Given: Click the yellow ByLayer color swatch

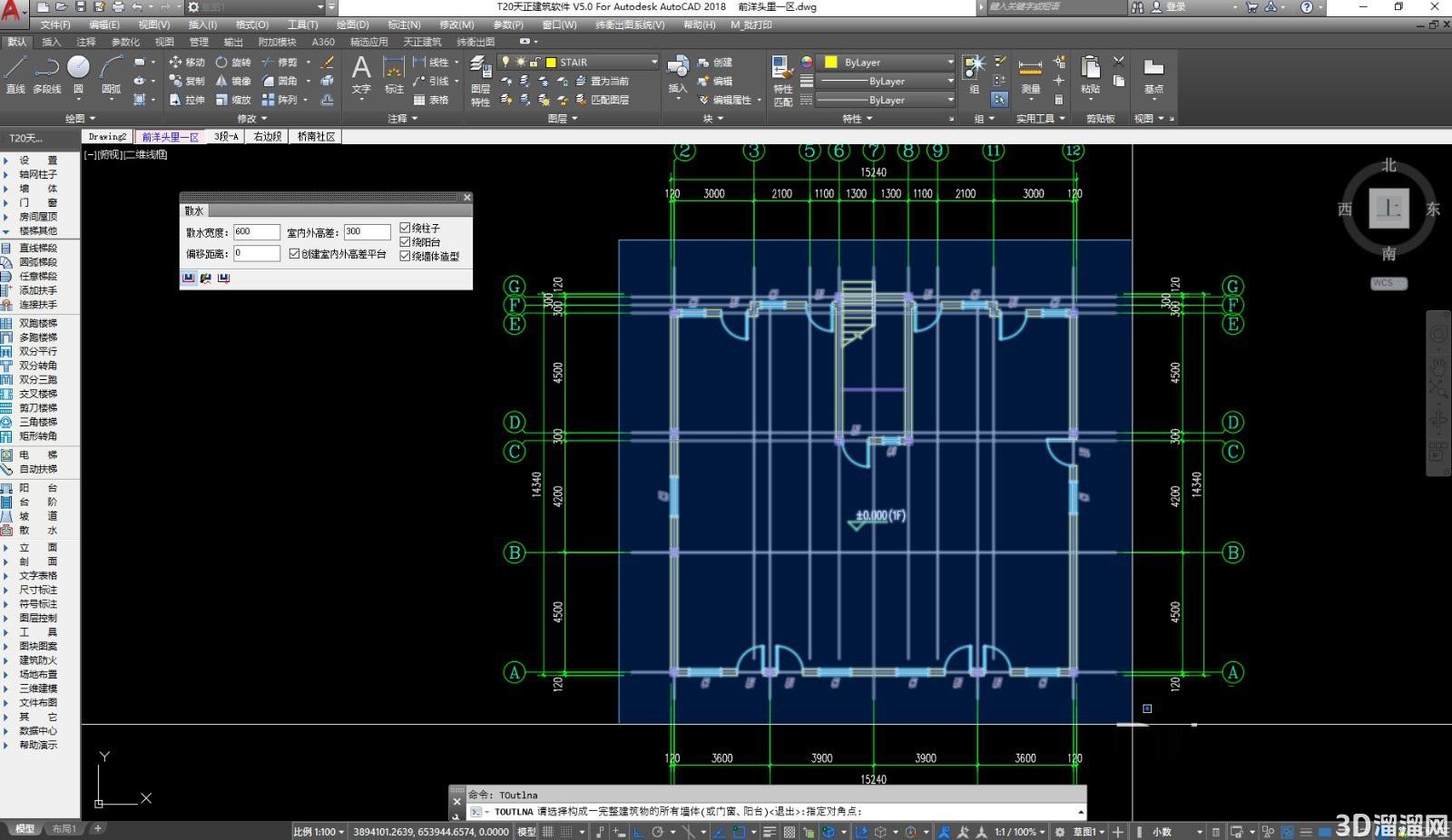Looking at the screenshot, I should click(830, 62).
